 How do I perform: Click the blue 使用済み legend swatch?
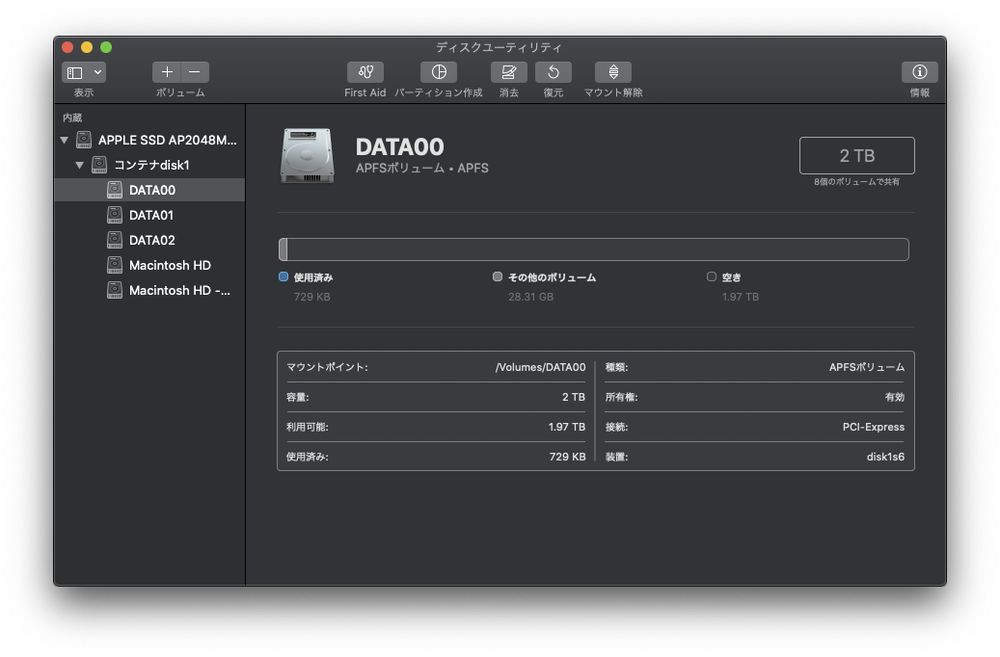click(x=284, y=277)
